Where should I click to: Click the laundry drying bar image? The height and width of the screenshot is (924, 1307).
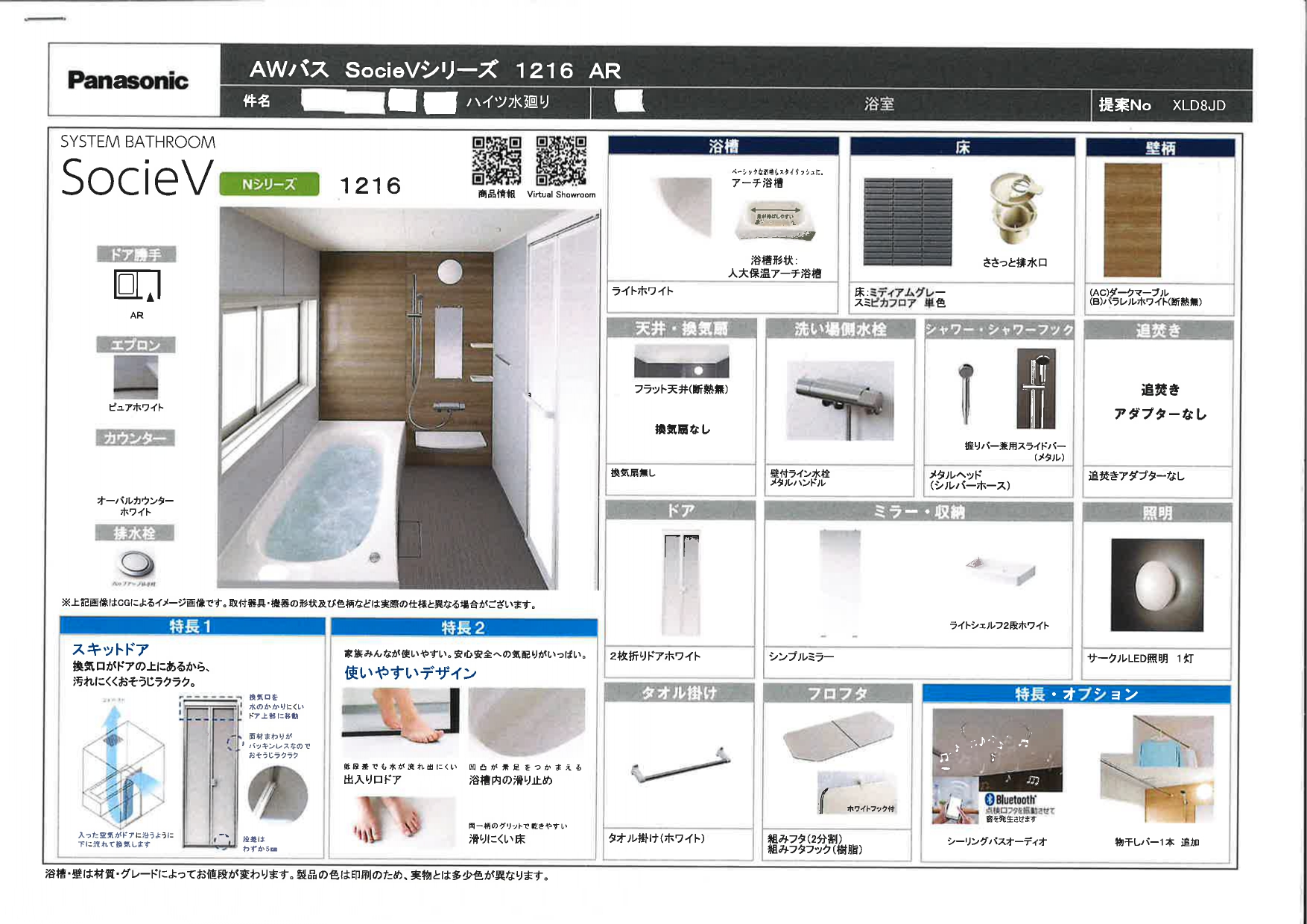[x=1156, y=769]
